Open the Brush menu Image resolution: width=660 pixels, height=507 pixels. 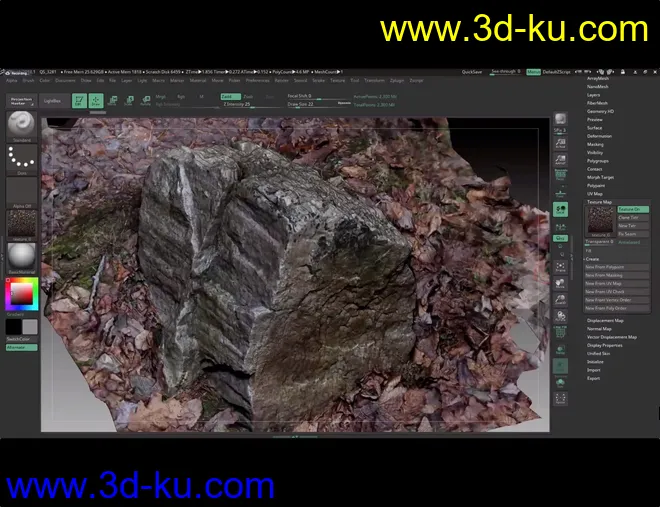click(x=28, y=80)
